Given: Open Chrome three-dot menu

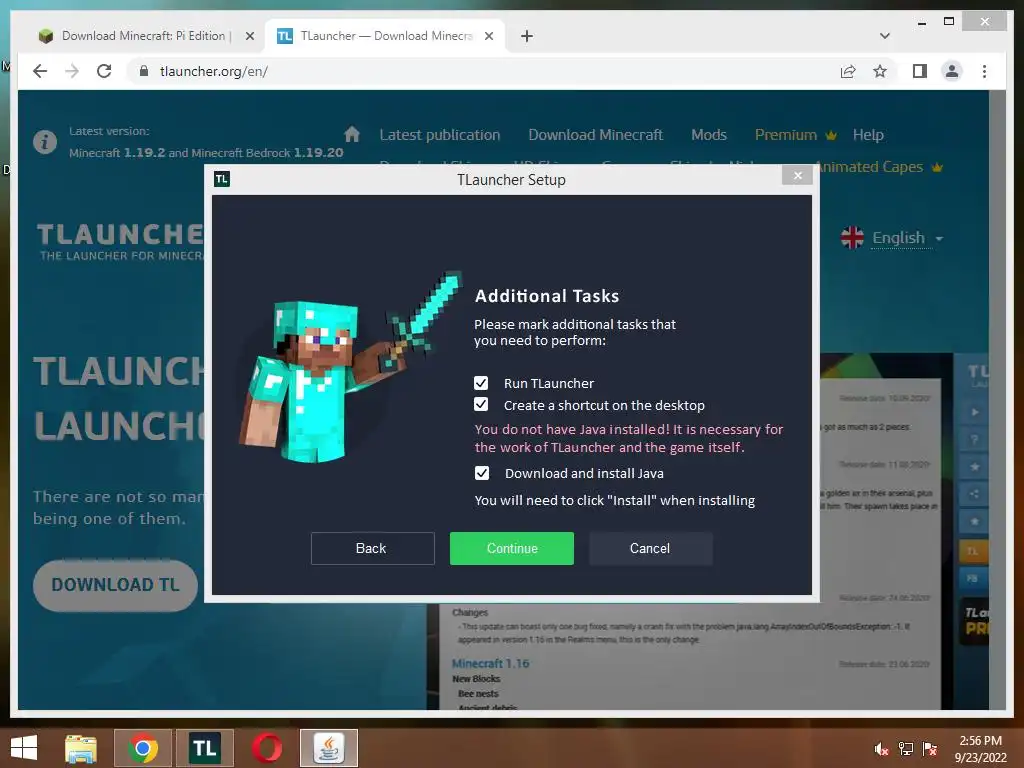Looking at the screenshot, I should tap(984, 71).
